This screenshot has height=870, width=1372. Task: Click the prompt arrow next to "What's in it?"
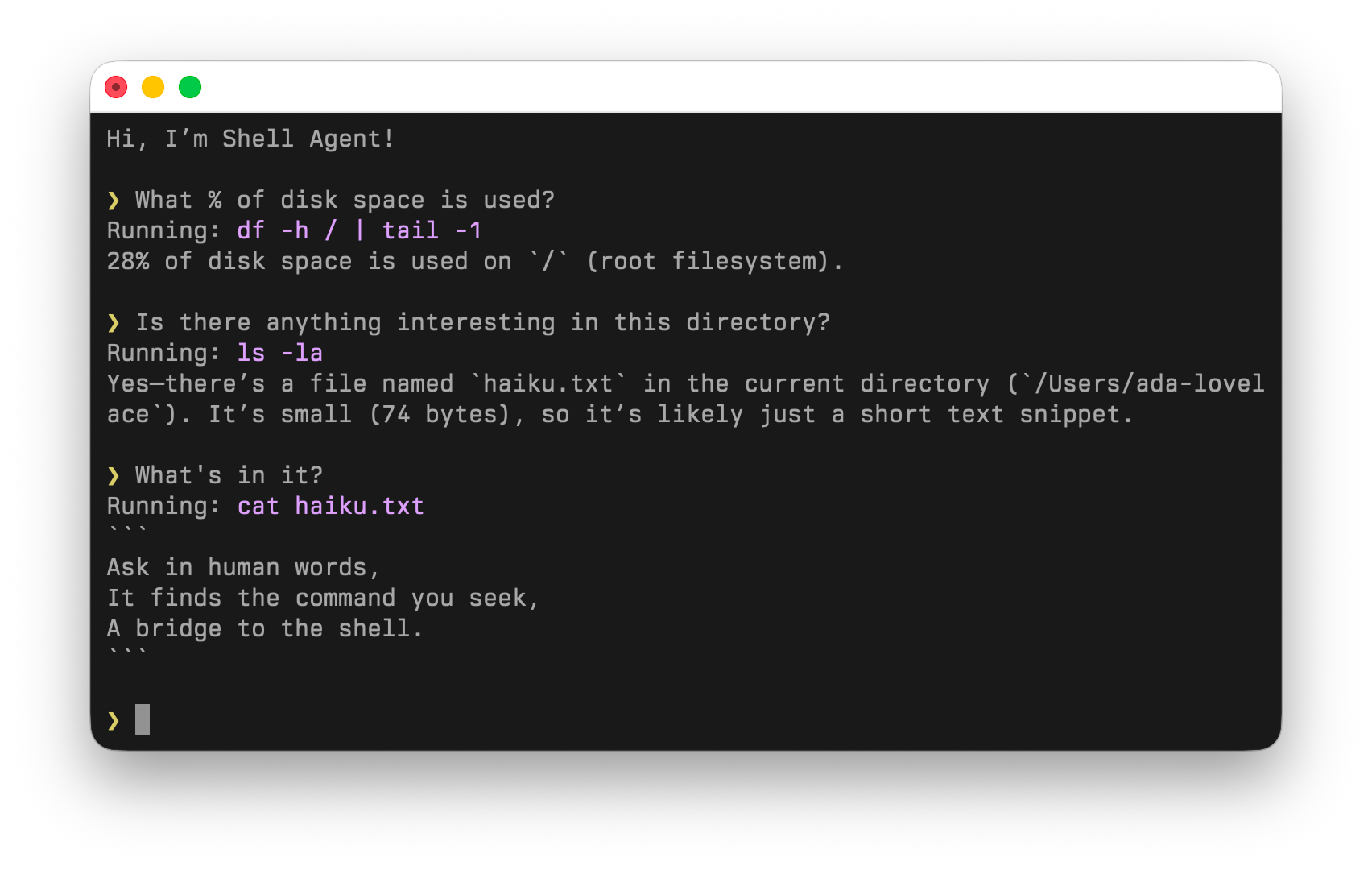[114, 475]
